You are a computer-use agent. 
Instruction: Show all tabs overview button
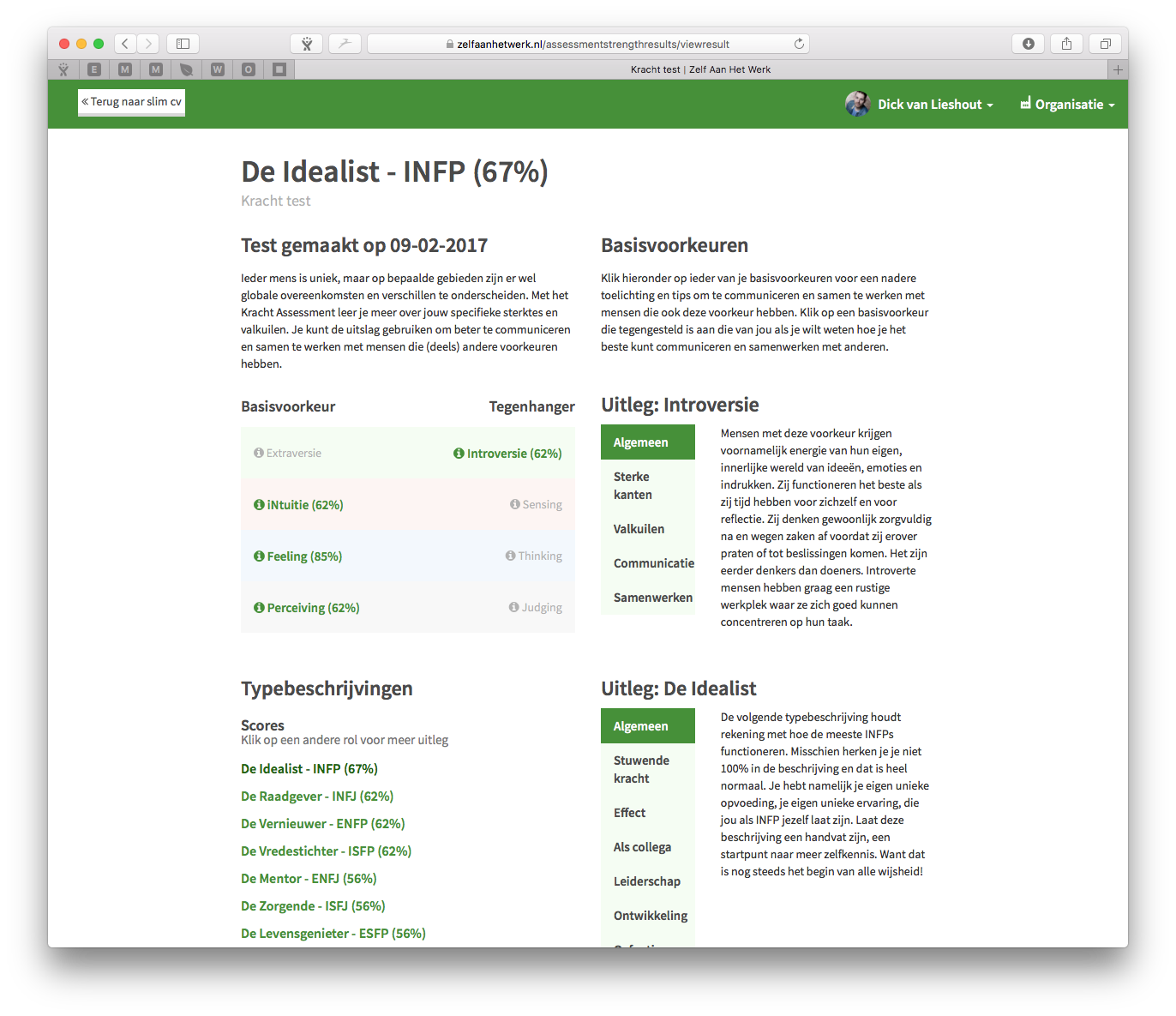coord(1106,44)
